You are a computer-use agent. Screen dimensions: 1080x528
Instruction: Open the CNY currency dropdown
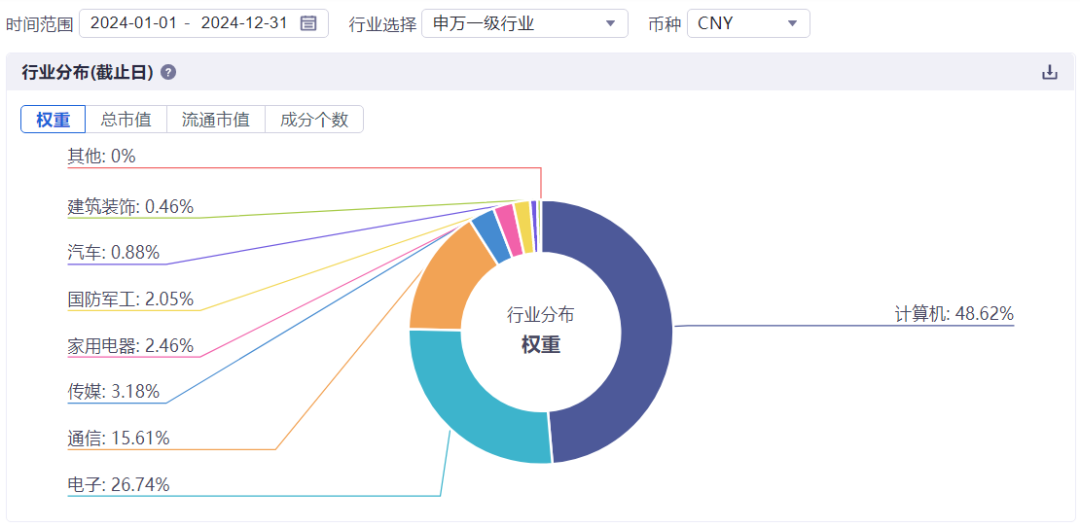749,23
